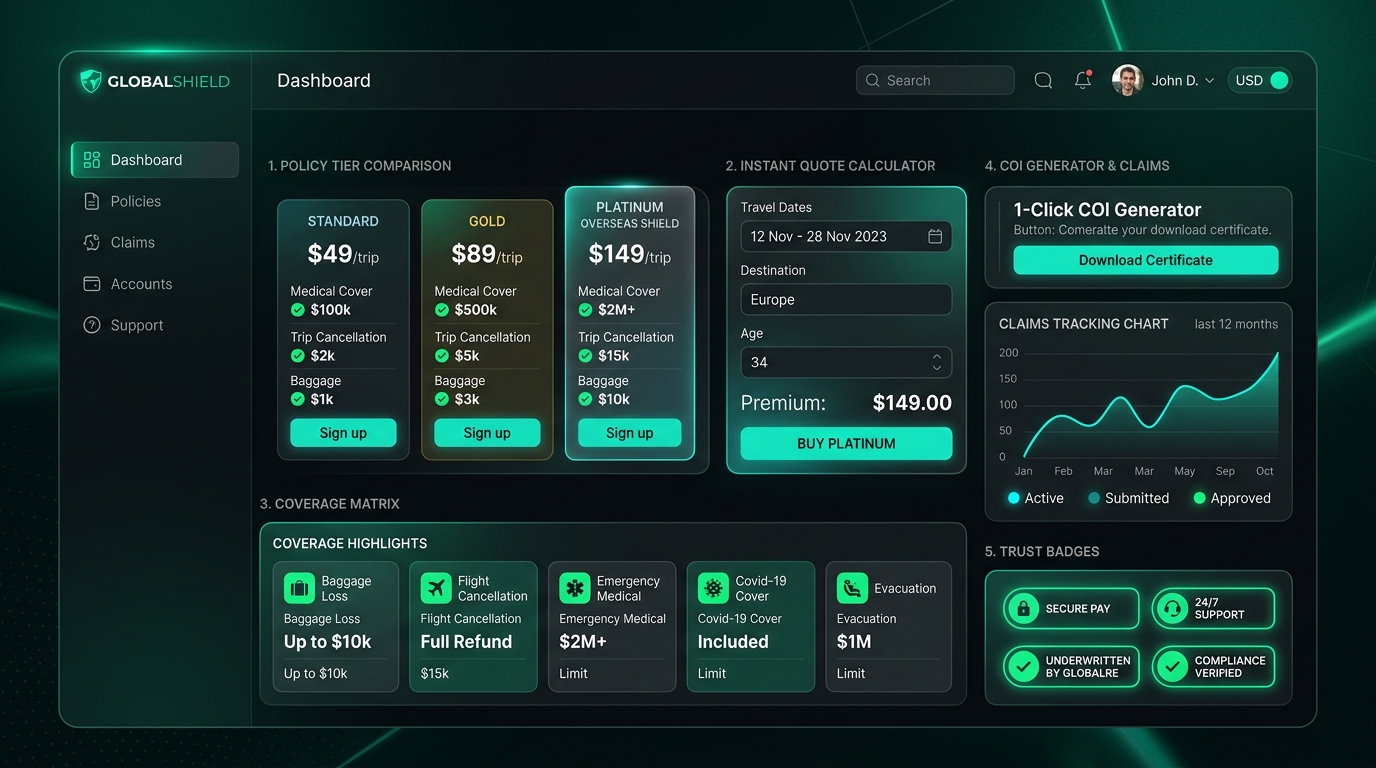Click the "Up to $10k" baggage heading
The height and width of the screenshot is (768, 1376).
coord(327,642)
